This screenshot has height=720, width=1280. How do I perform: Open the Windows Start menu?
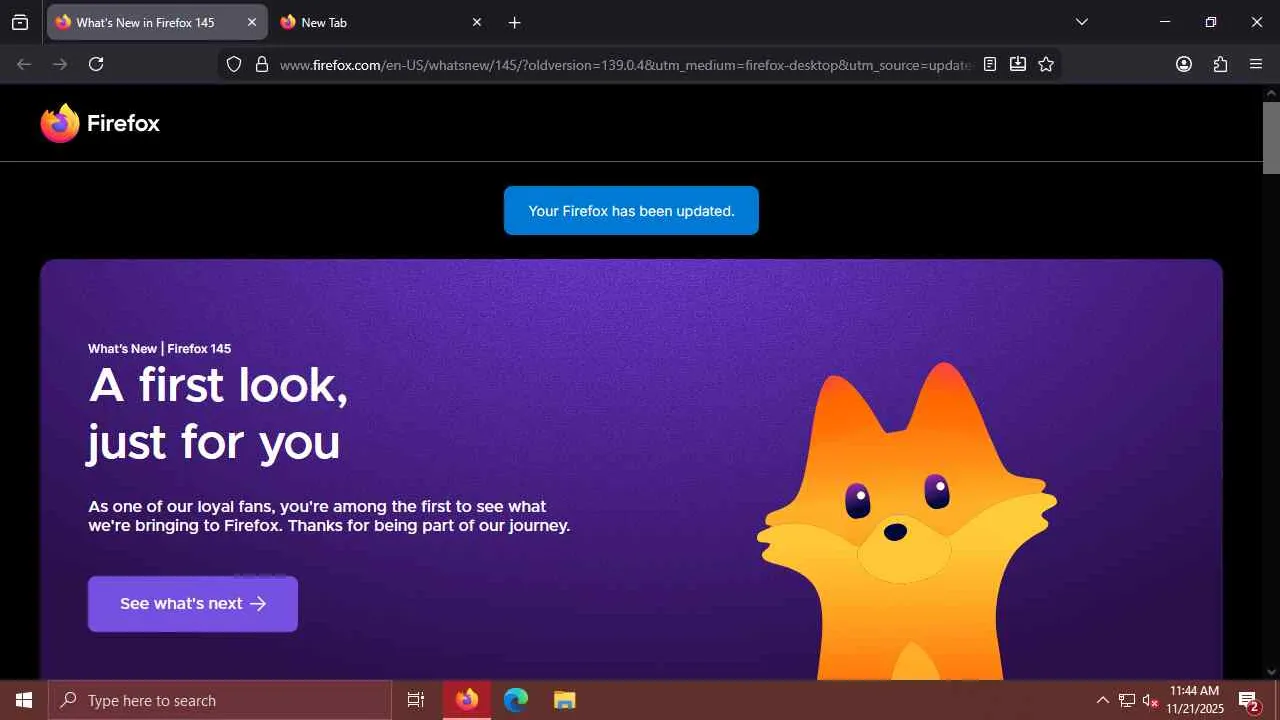tap(24, 700)
